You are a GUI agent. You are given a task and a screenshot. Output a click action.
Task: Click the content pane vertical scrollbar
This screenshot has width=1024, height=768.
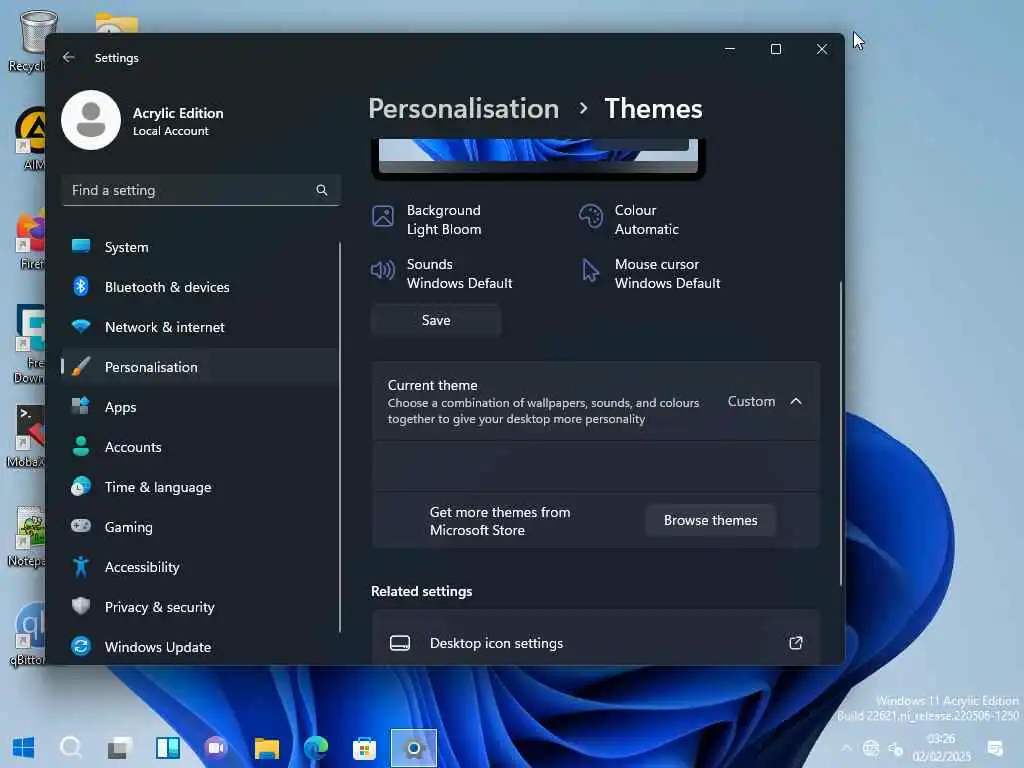coord(840,432)
